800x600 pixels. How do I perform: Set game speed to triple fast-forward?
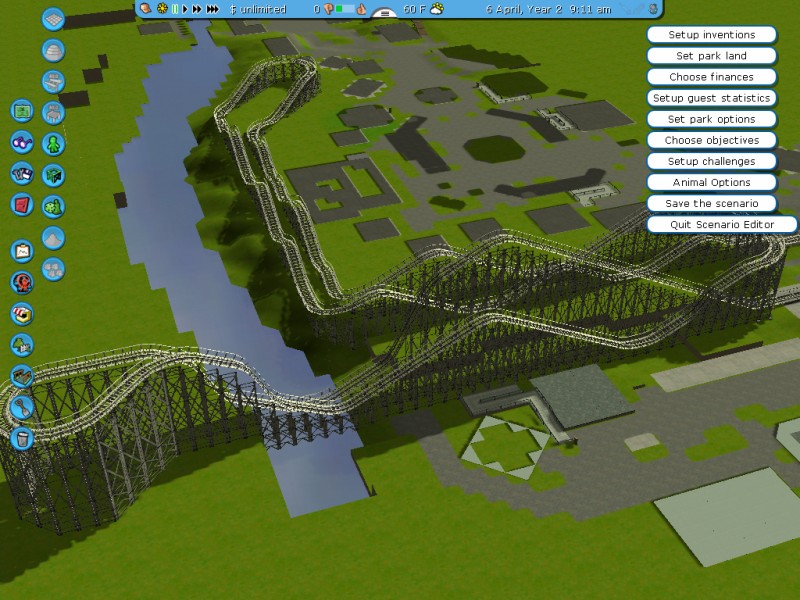pyautogui.click(x=213, y=9)
